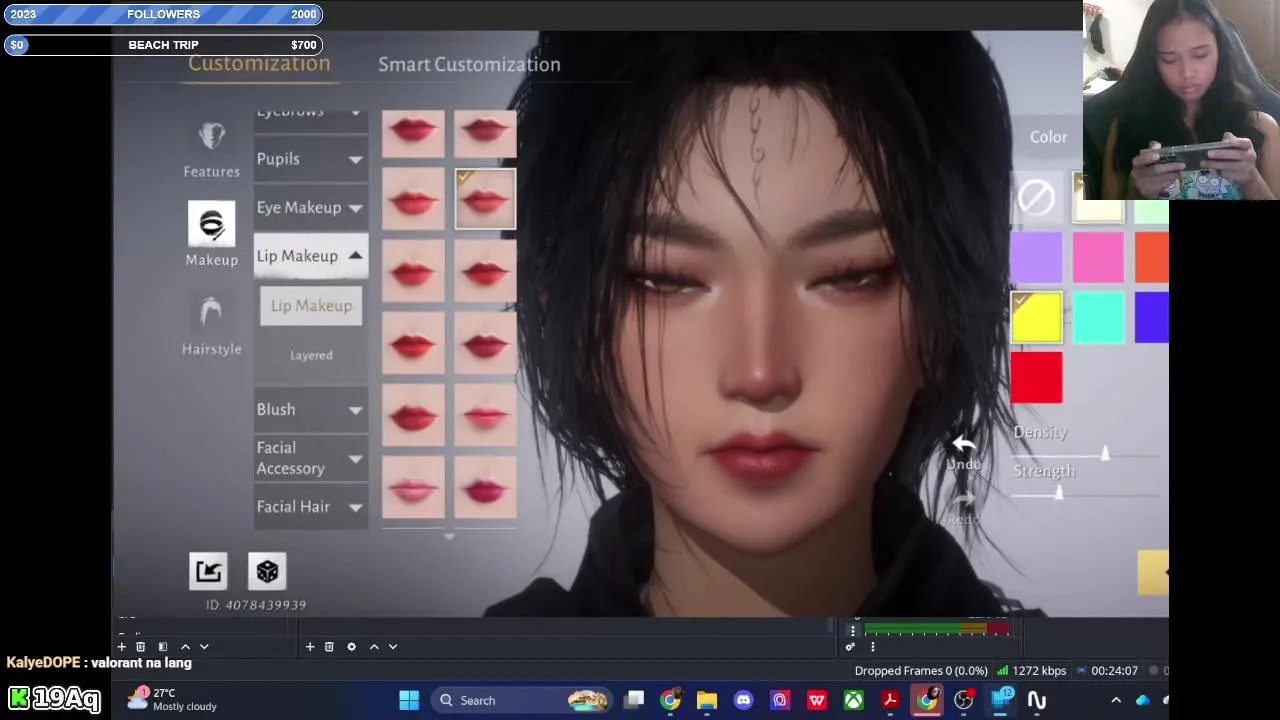This screenshot has width=1280, height=720.
Task: Open Discord from the taskbar
Action: [x=743, y=700]
